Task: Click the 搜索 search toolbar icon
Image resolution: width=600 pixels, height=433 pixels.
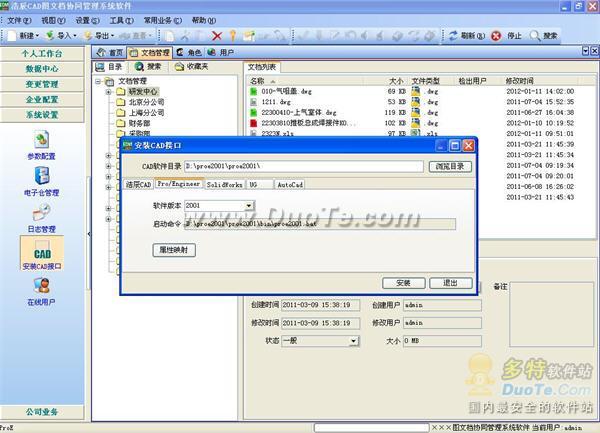Action: click(x=535, y=35)
